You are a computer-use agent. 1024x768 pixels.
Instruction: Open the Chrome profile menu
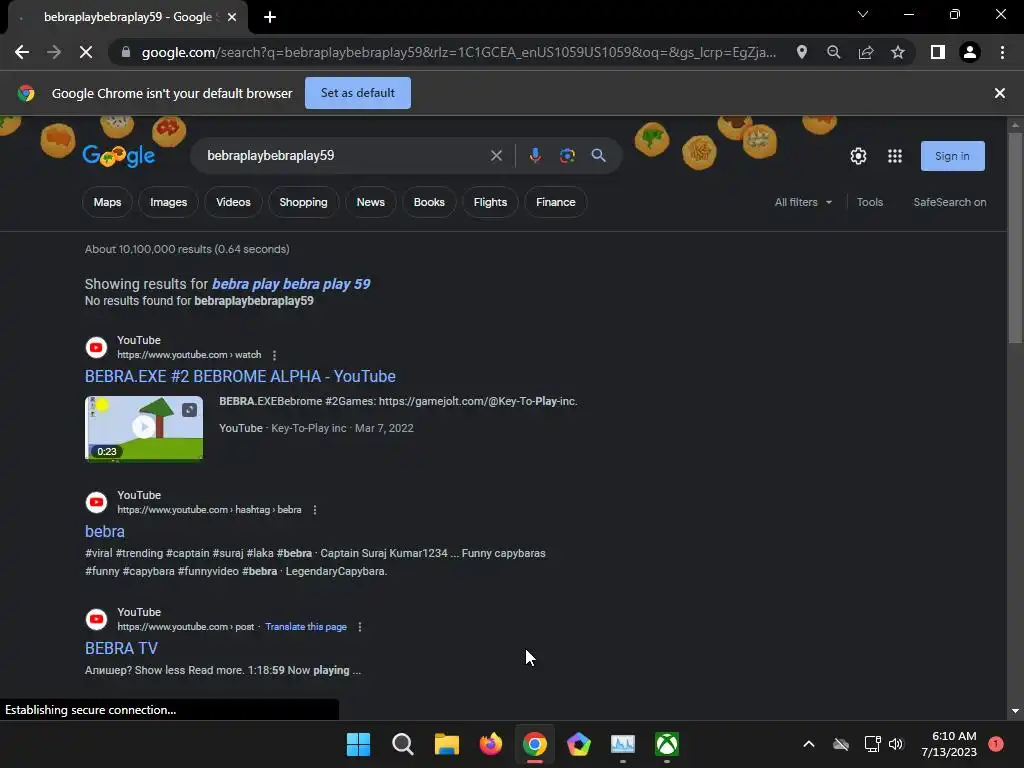click(970, 52)
